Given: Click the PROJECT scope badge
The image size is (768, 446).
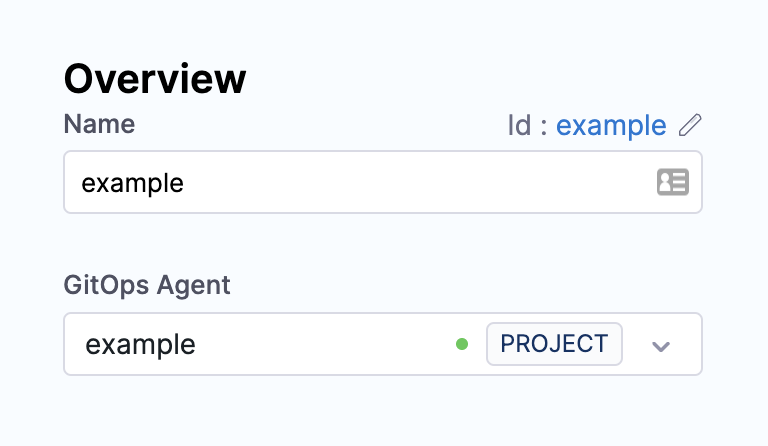Looking at the screenshot, I should (554, 344).
